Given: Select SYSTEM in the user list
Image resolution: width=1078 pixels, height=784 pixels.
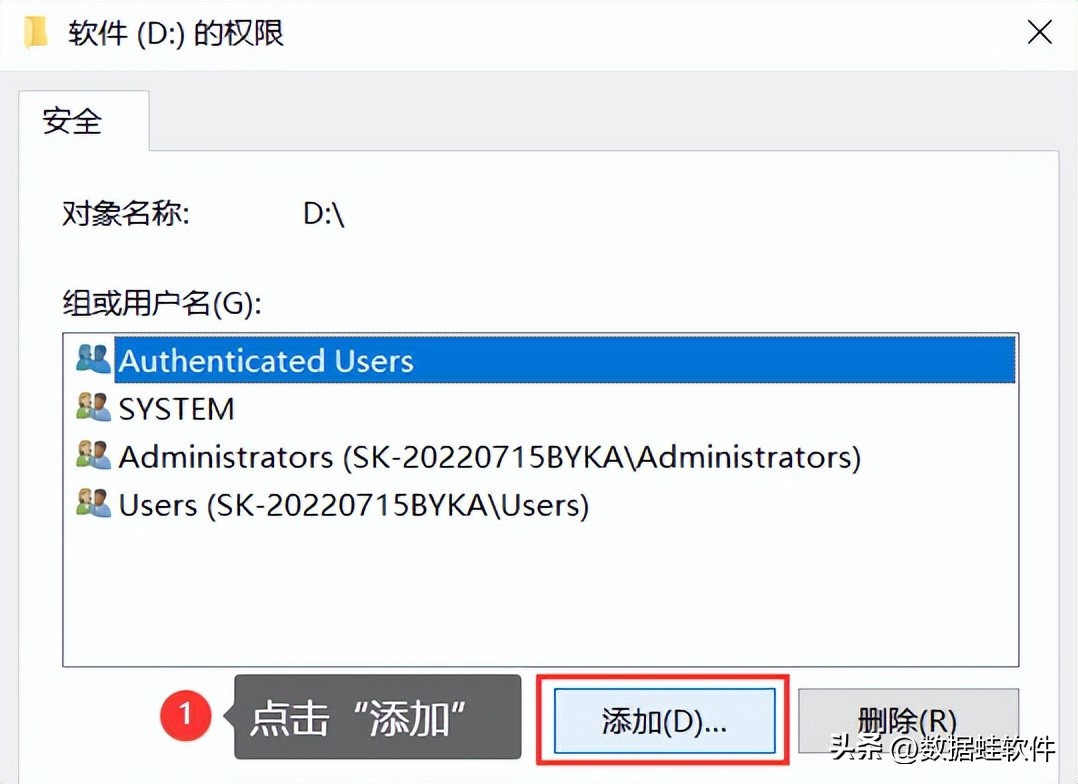Looking at the screenshot, I should (177, 409).
